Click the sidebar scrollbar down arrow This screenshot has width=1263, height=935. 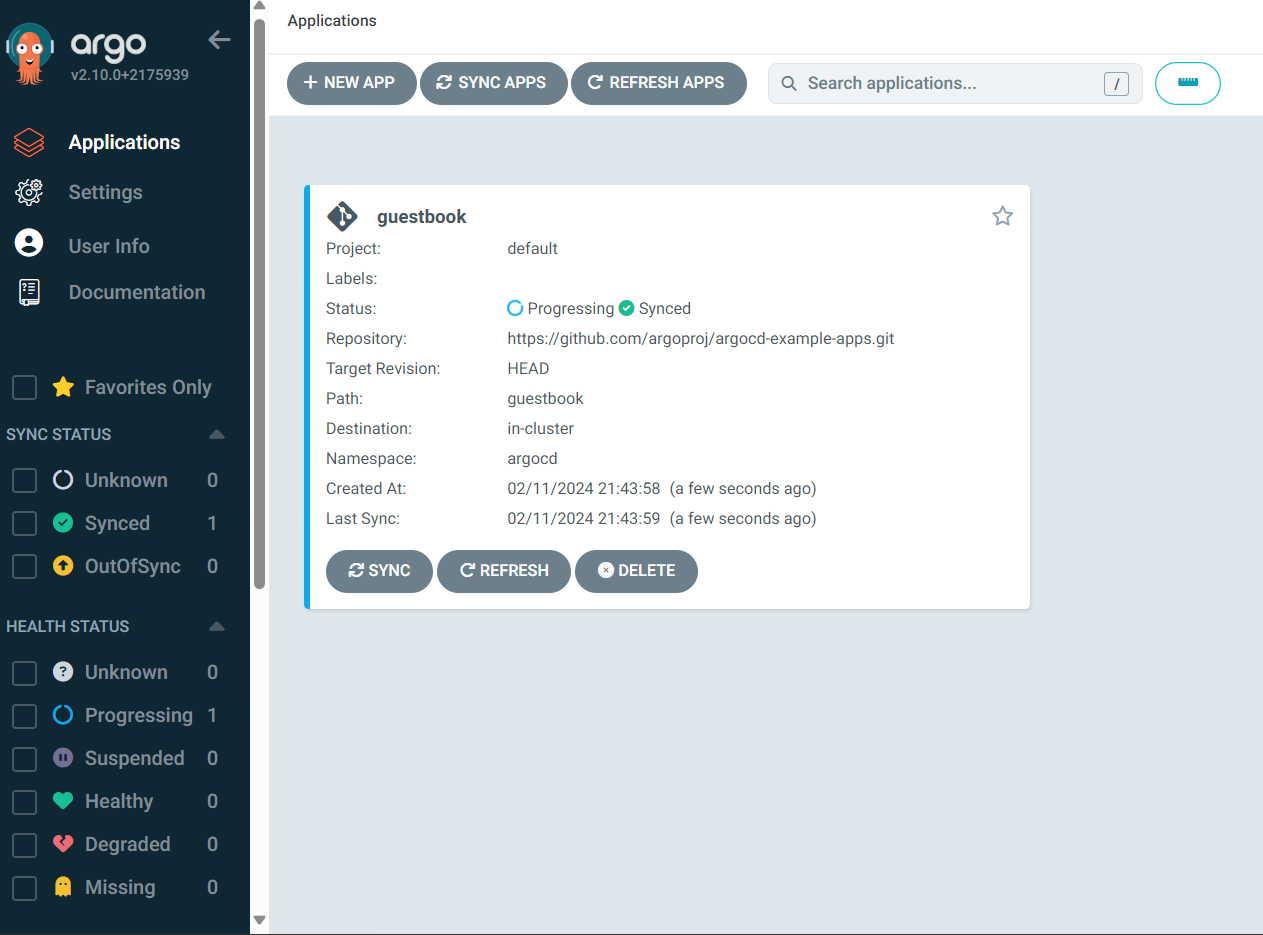point(259,920)
